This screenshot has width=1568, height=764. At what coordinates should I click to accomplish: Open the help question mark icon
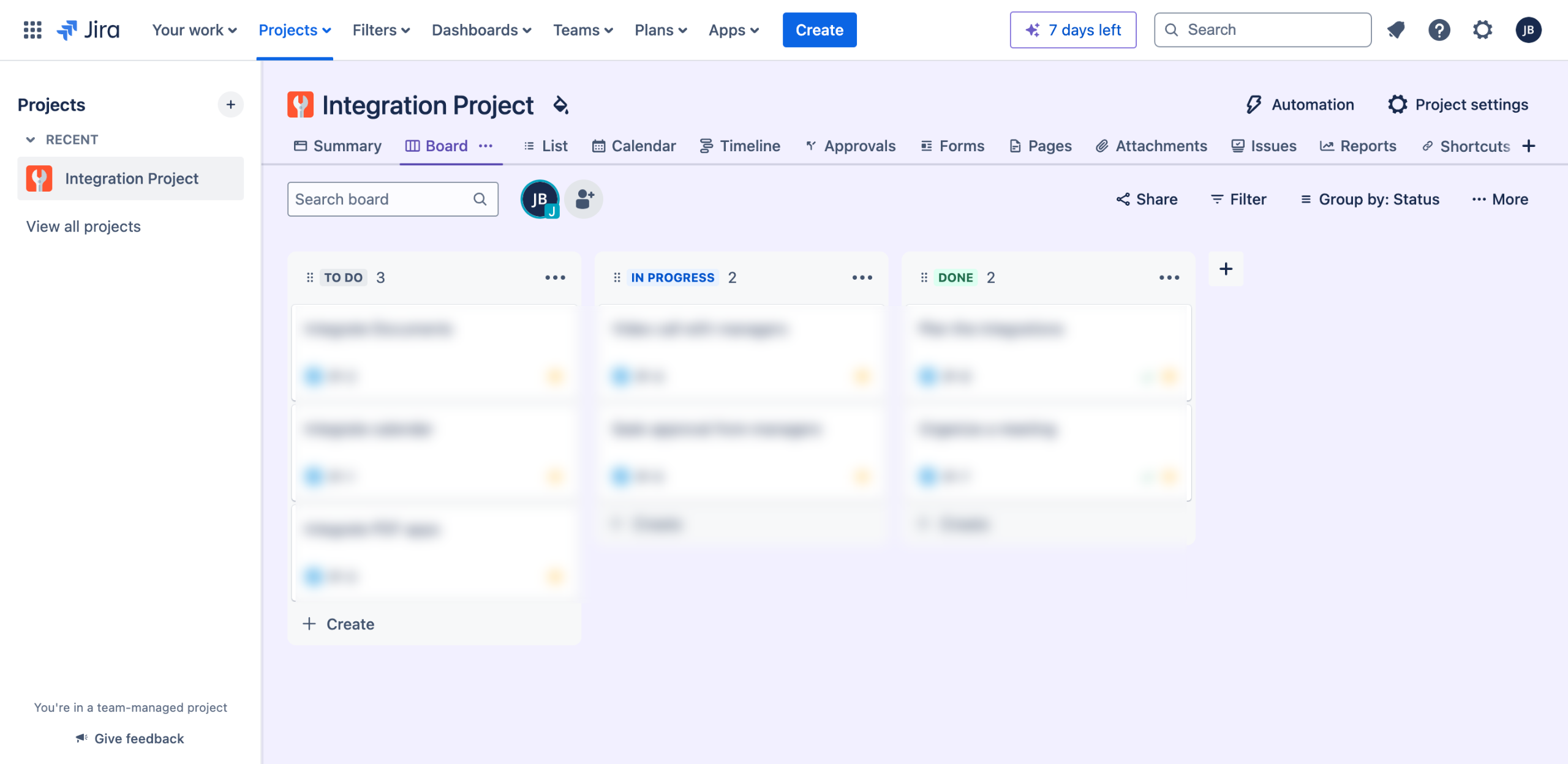tap(1439, 29)
